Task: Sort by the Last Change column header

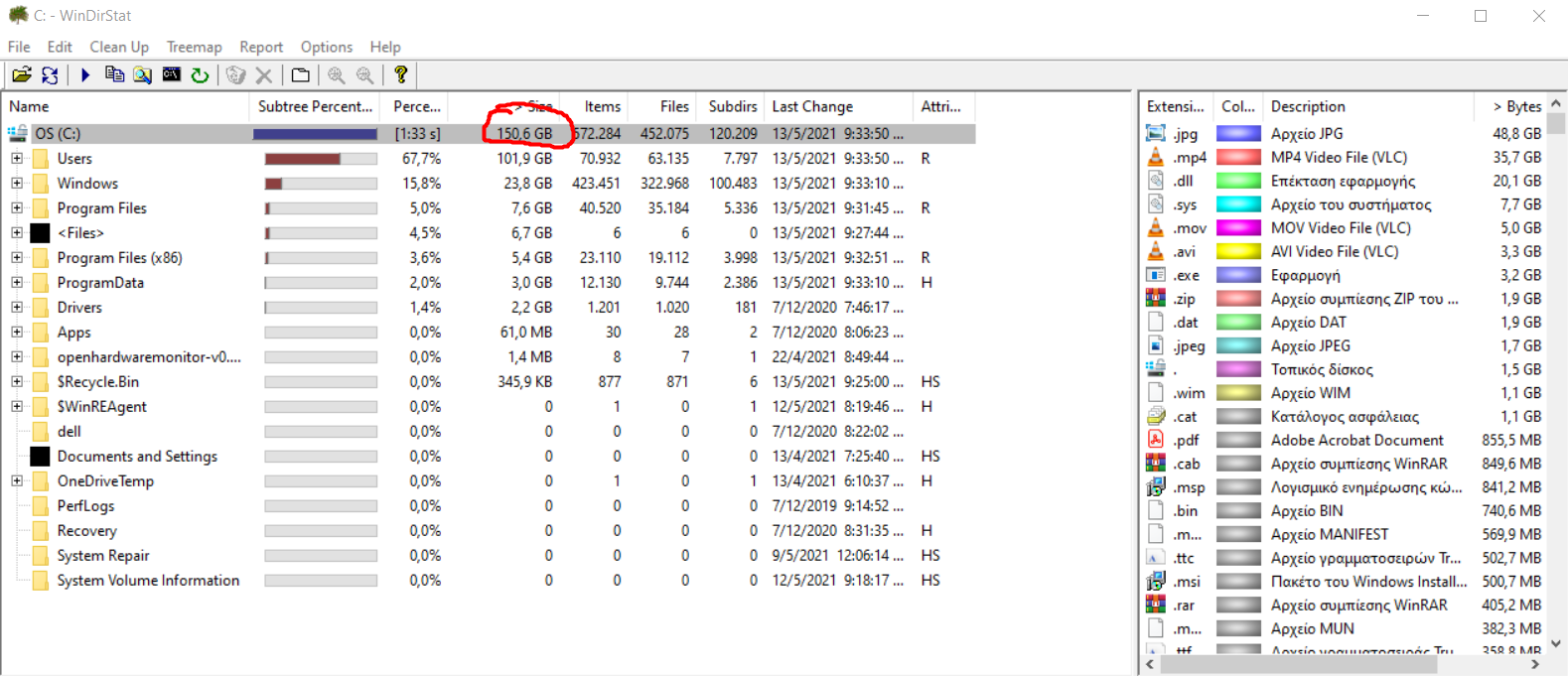Action: (838, 106)
